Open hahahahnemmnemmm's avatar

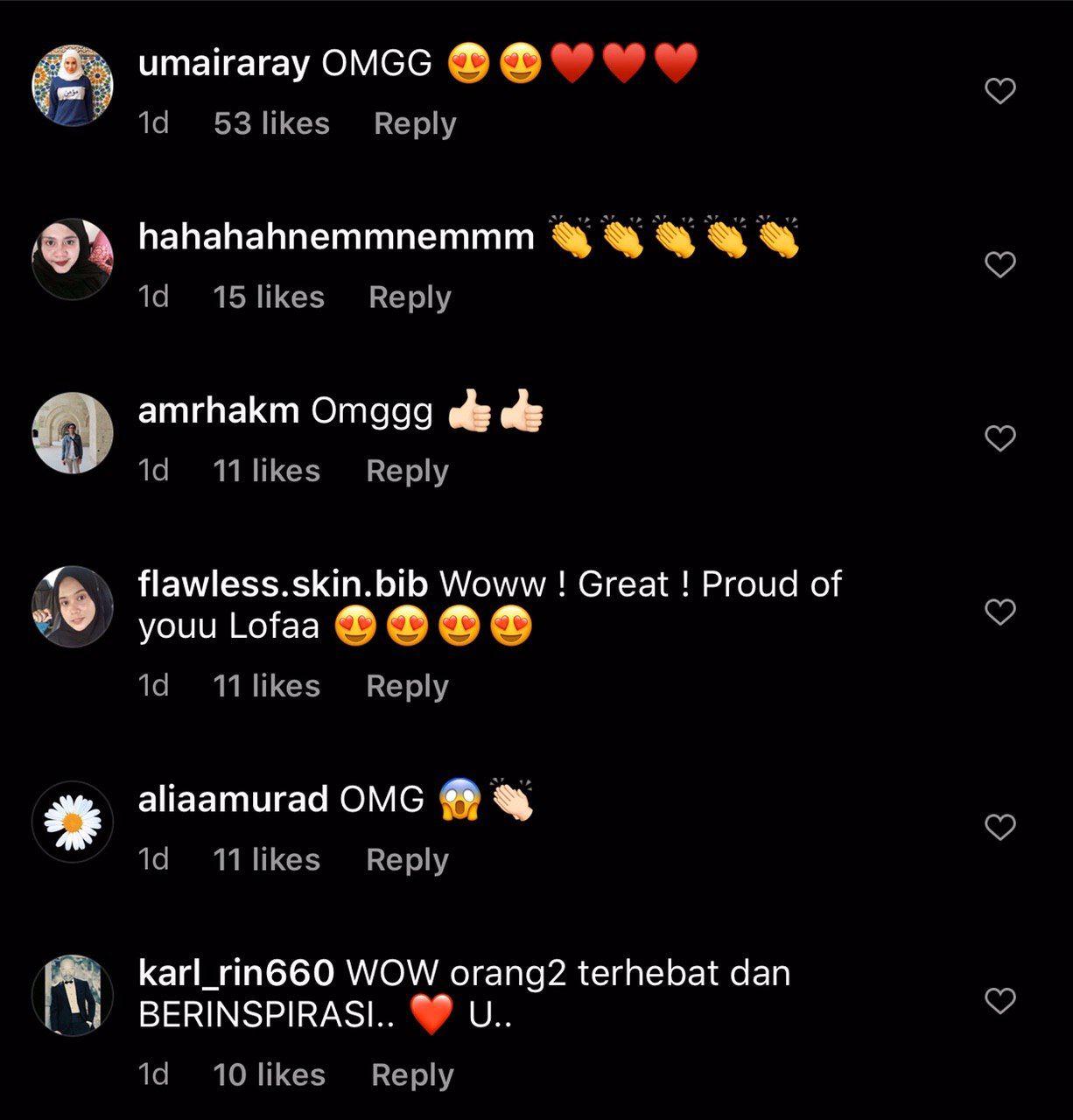pyautogui.click(x=73, y=259)
